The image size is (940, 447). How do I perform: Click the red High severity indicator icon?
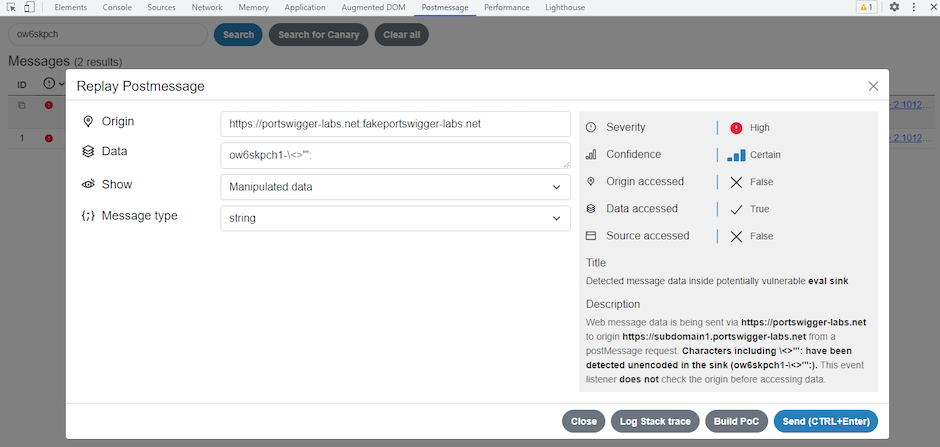(736, 128)
